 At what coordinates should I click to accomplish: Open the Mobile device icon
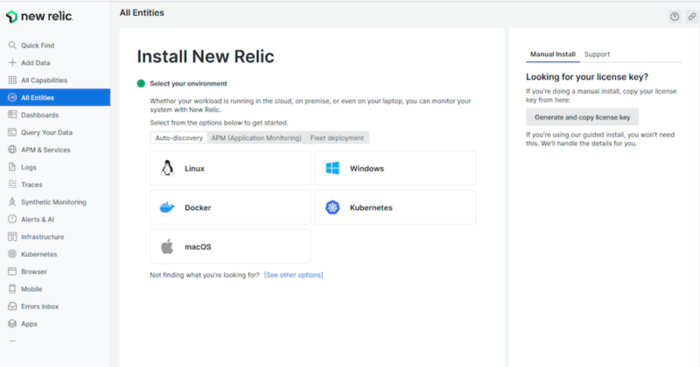pyautogui.click(x=12, y=289)
